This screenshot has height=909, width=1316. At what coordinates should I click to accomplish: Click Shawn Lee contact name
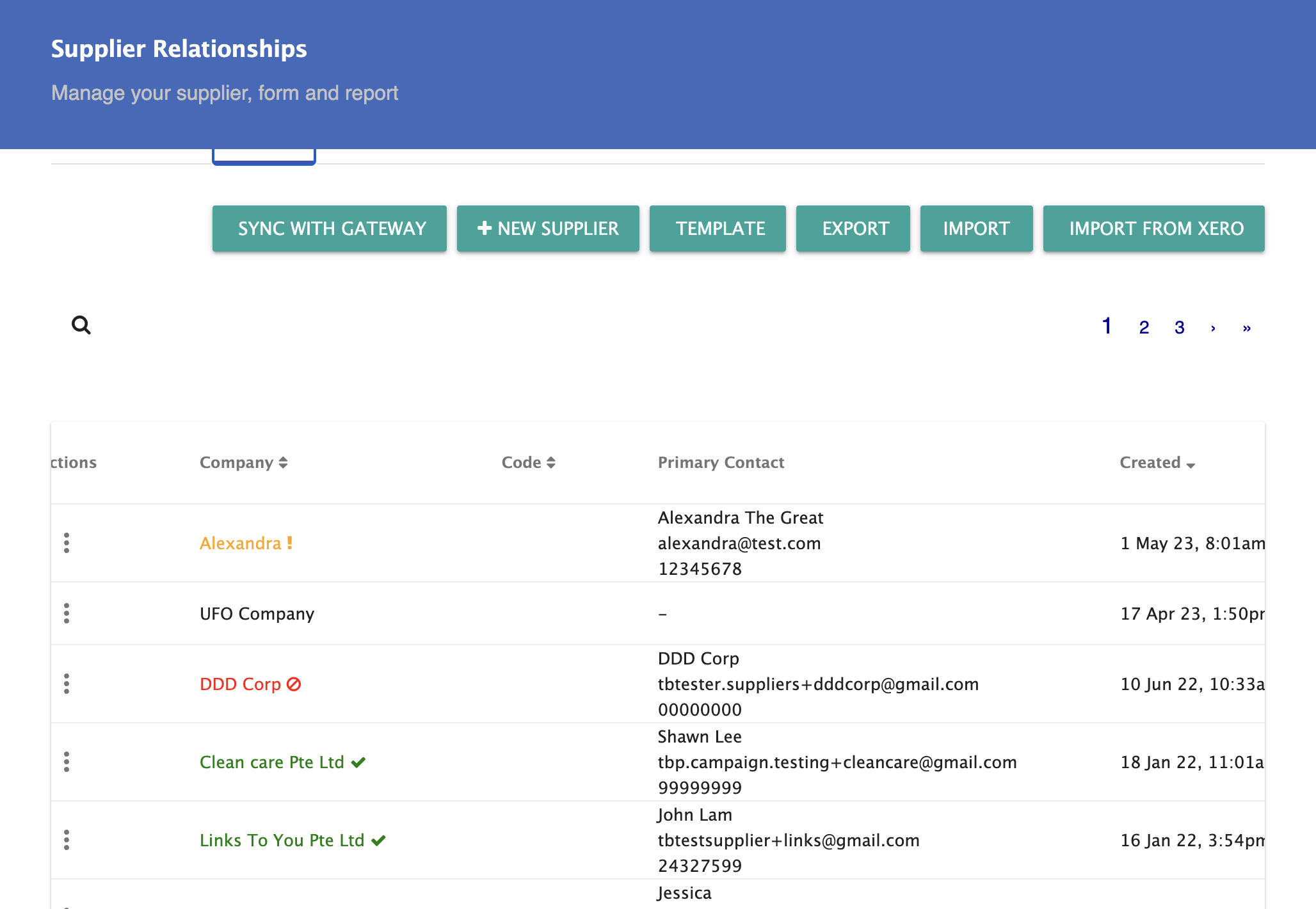[700, 737]
